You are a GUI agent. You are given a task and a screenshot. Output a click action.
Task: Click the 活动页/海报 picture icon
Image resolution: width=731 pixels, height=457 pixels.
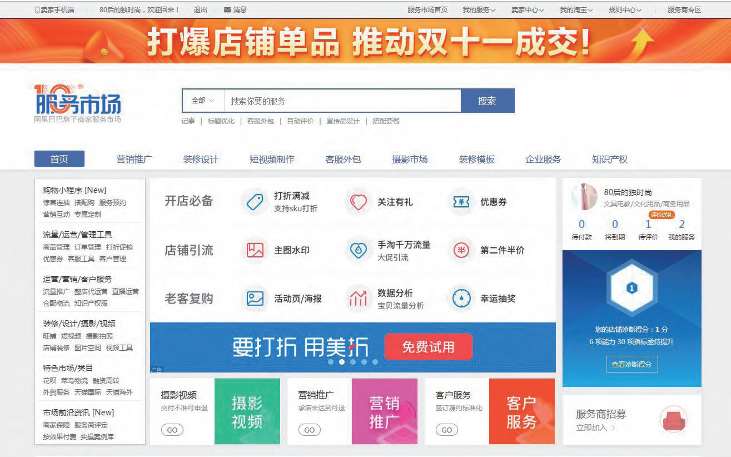coord(255,298)
